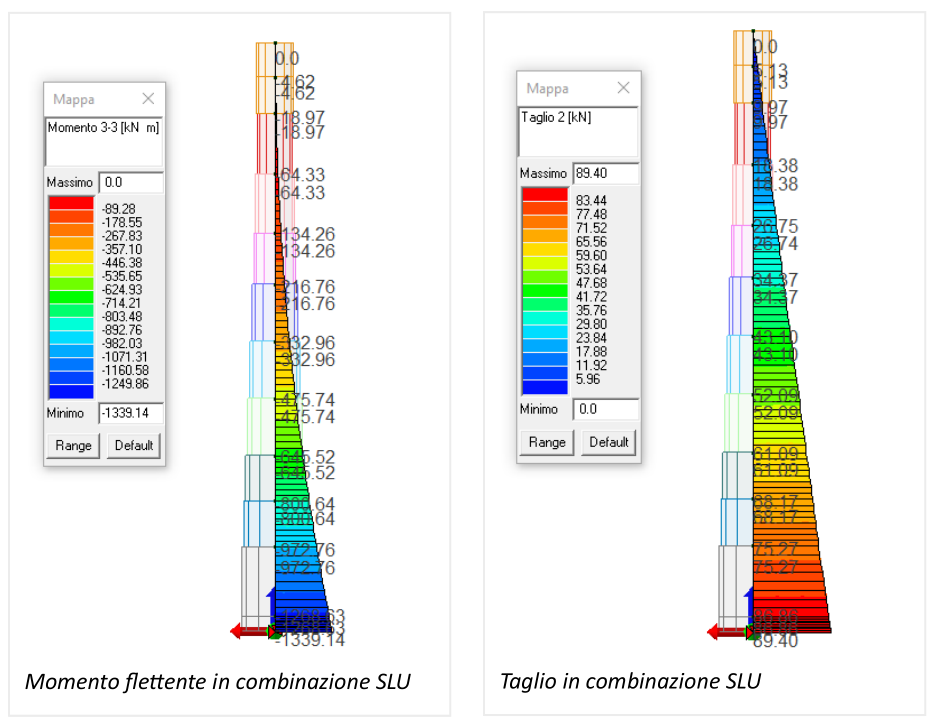This screenshot has height=723, width=934.
Task: Select the Taglio 2 [kN] text box
Action: tap(578, 132)
